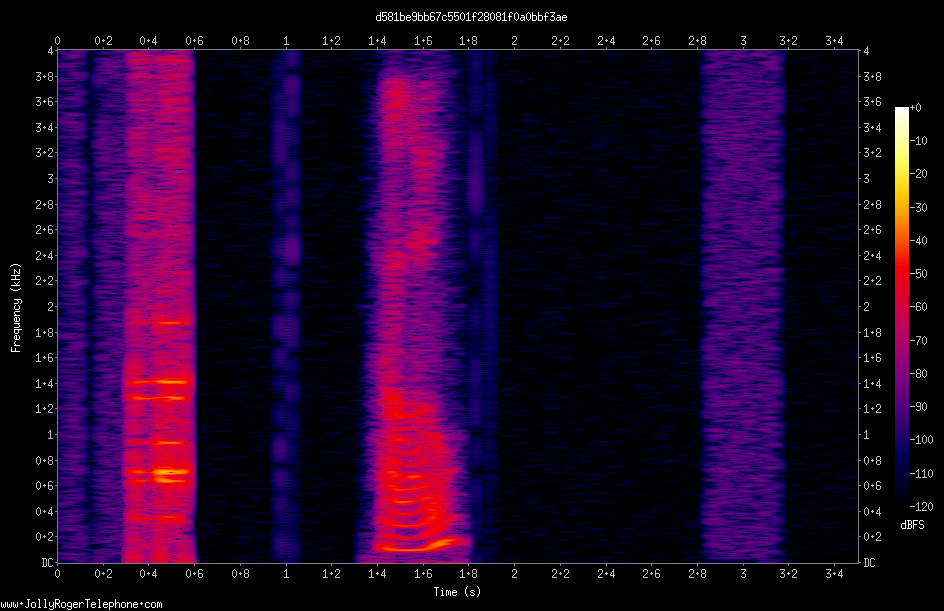Select the "-50" color scale label

tap(919, 274)
